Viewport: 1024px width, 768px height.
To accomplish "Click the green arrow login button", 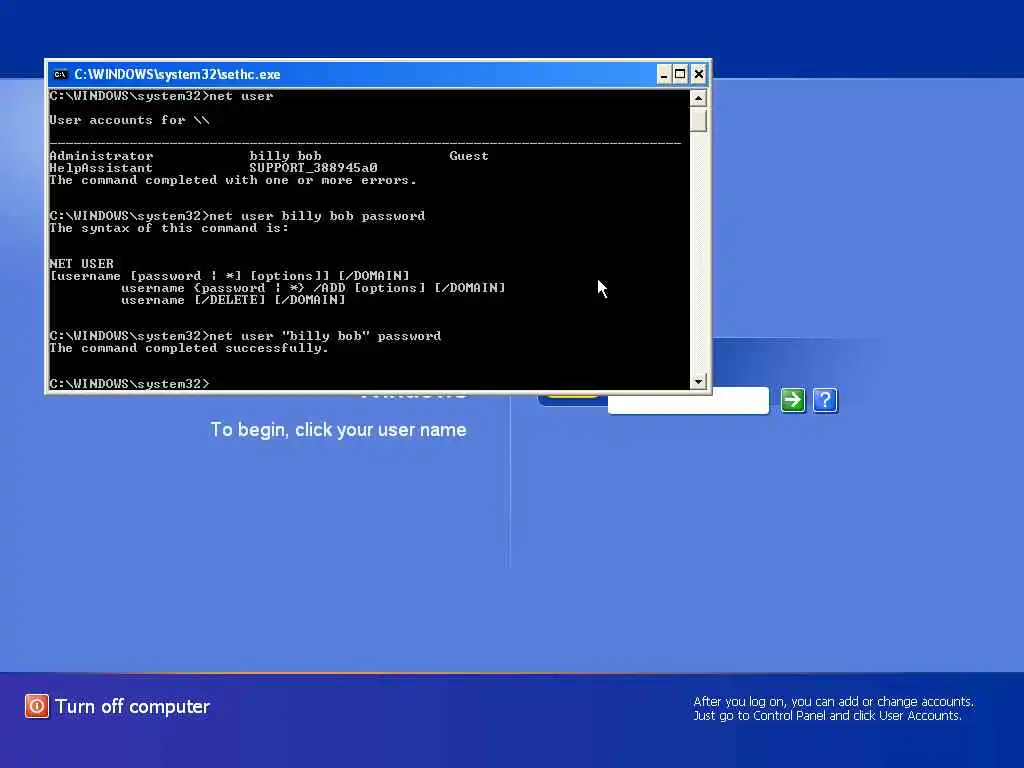I will (x=793, y=400).
